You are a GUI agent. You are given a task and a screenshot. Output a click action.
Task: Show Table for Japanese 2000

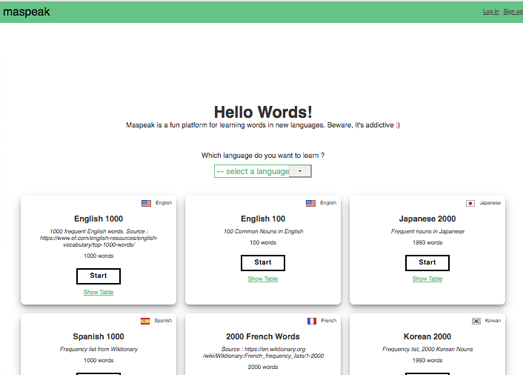(x=427, y=279)
